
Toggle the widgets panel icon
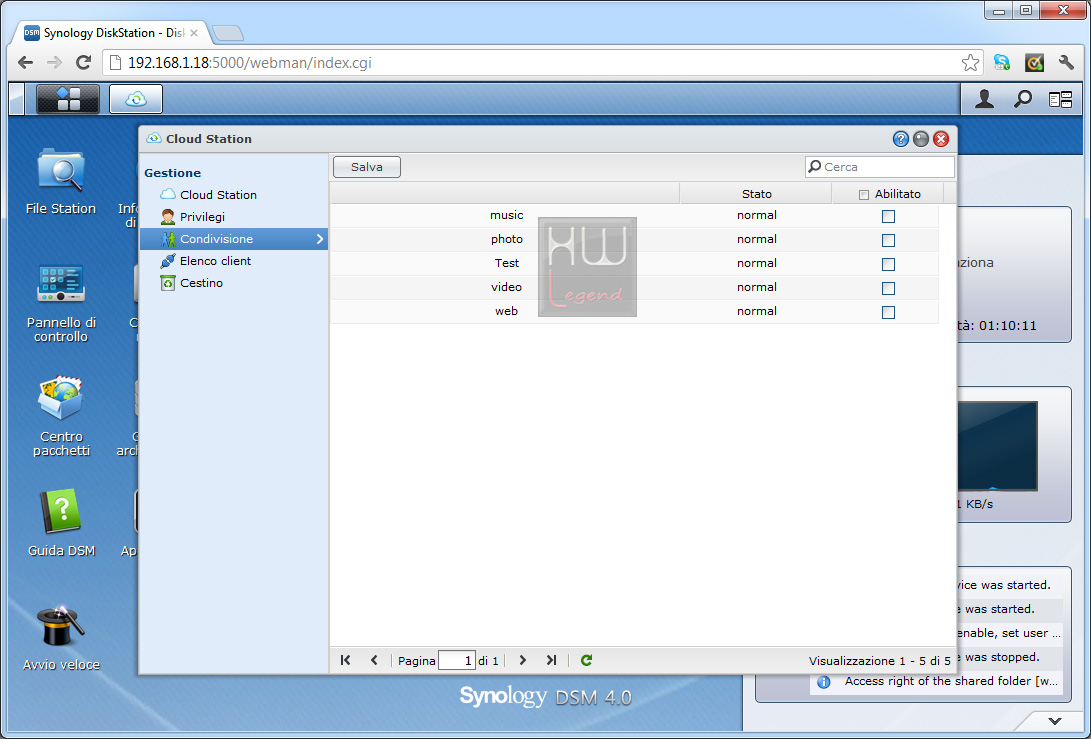click(x=1060, y=100)
